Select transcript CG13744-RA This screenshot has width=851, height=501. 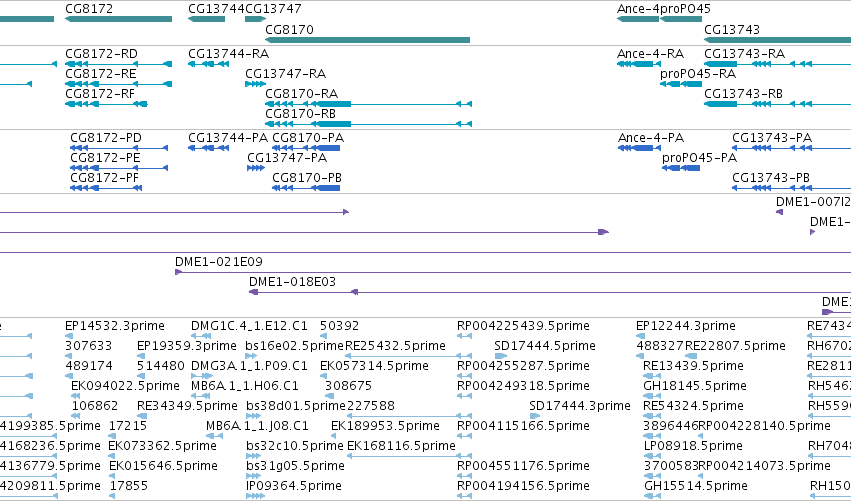(x=208, y=64)
